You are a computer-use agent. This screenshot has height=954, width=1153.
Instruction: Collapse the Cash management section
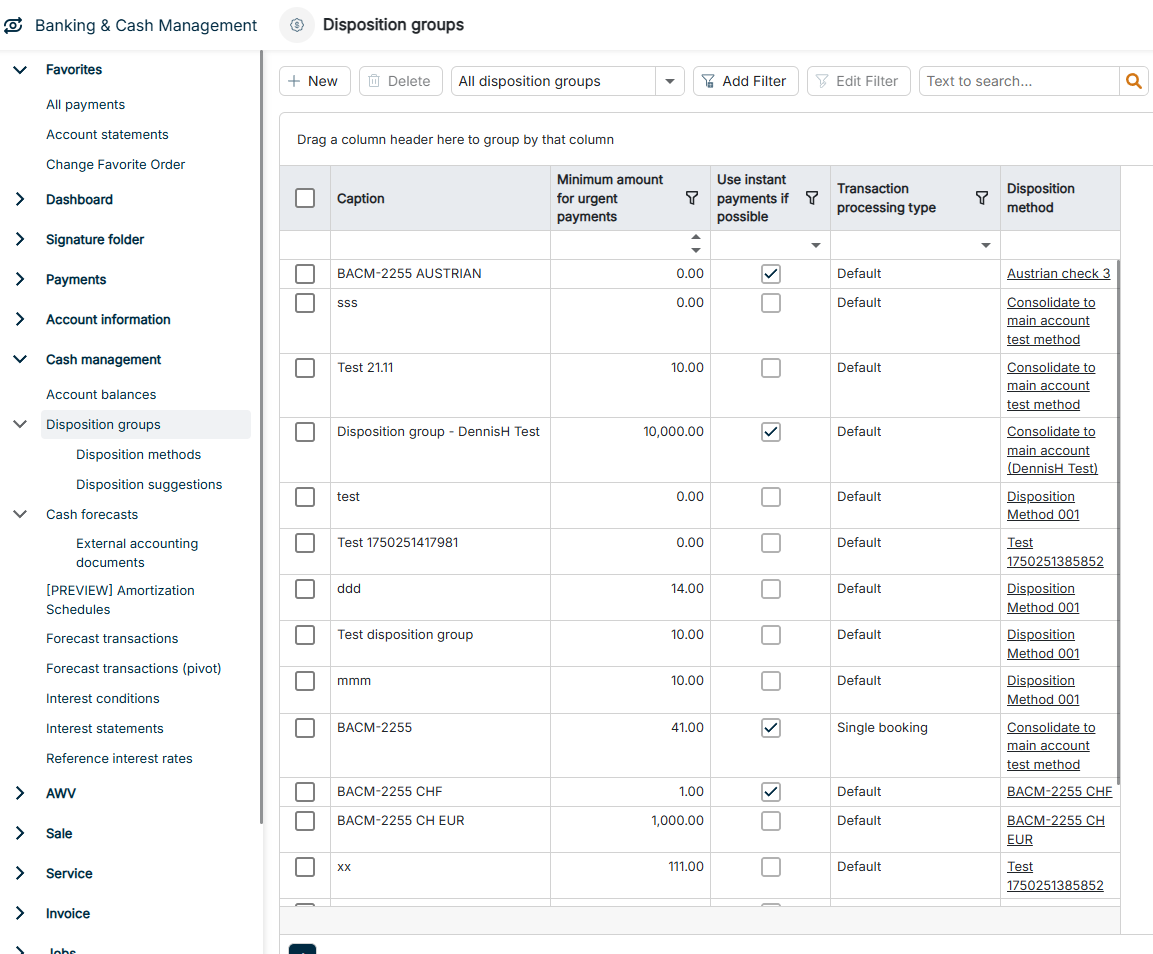(x=20, y=359)
